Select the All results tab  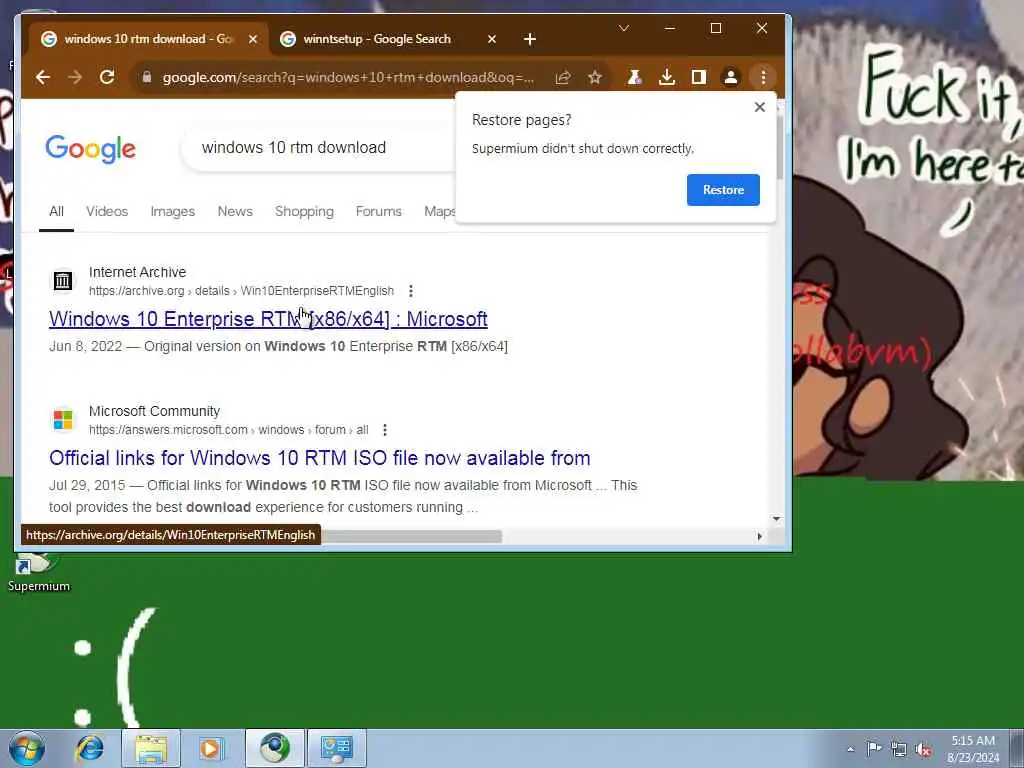click(56, 212)
